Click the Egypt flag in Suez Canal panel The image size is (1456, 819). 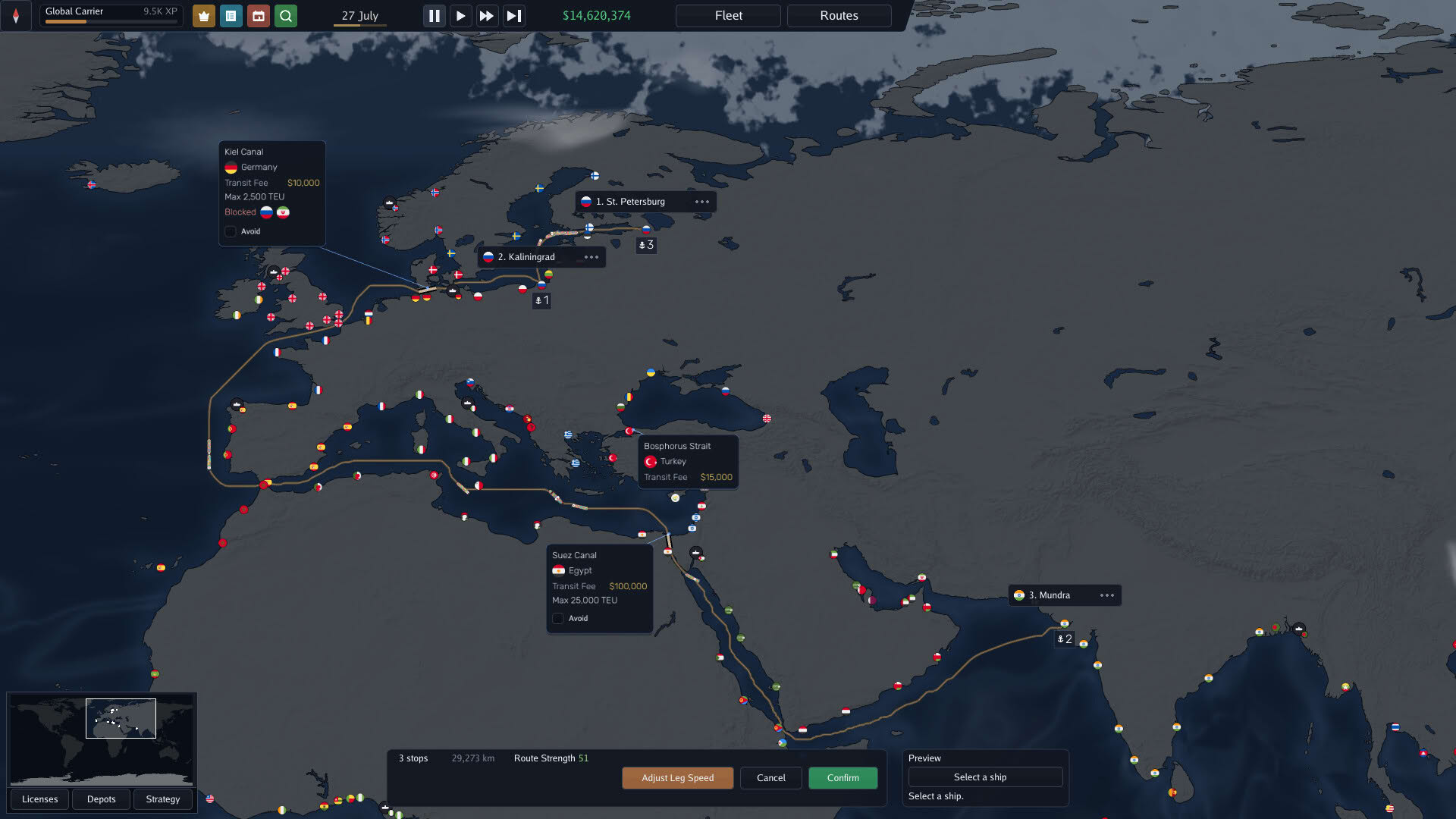pyautogui.click(x=558, y=571)
